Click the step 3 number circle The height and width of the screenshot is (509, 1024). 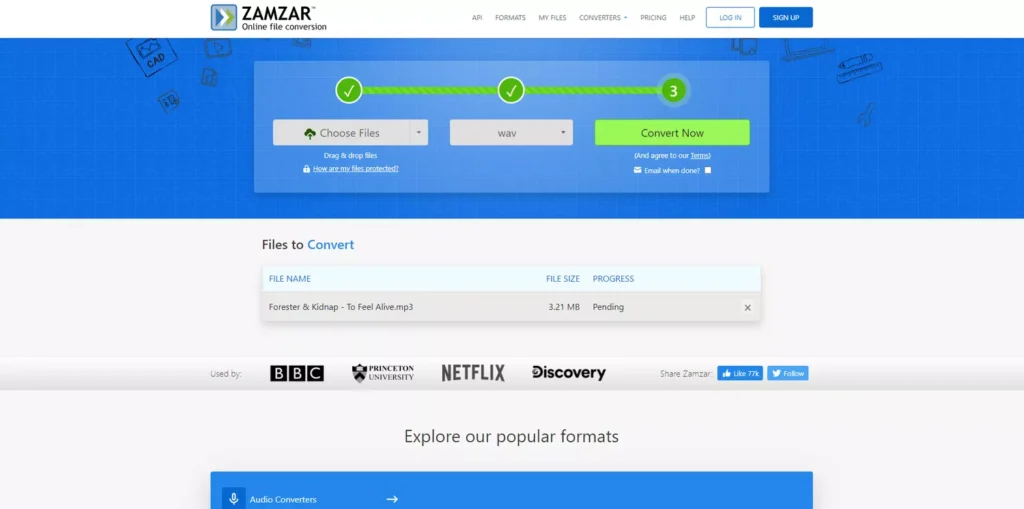(x=673, y=91)
